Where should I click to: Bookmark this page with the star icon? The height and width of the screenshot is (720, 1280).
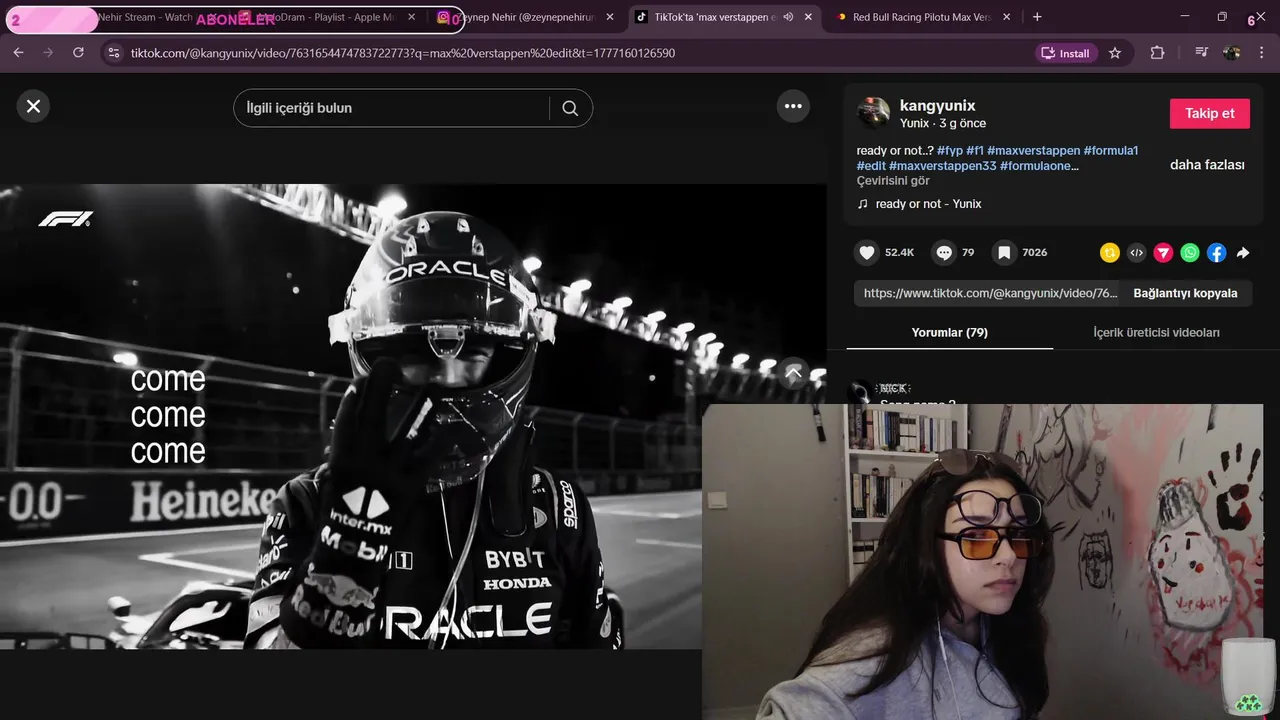pos(1115,53)
